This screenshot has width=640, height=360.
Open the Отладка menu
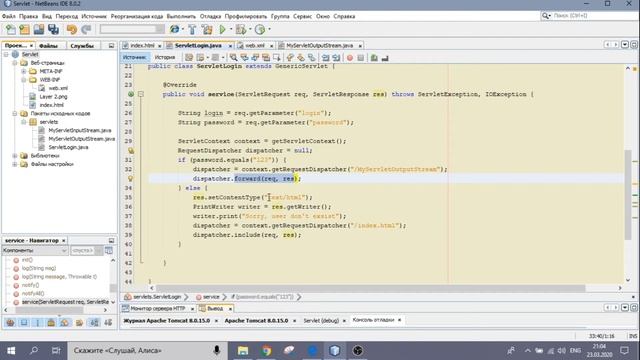pyautogui.click(x=210, y=16)
